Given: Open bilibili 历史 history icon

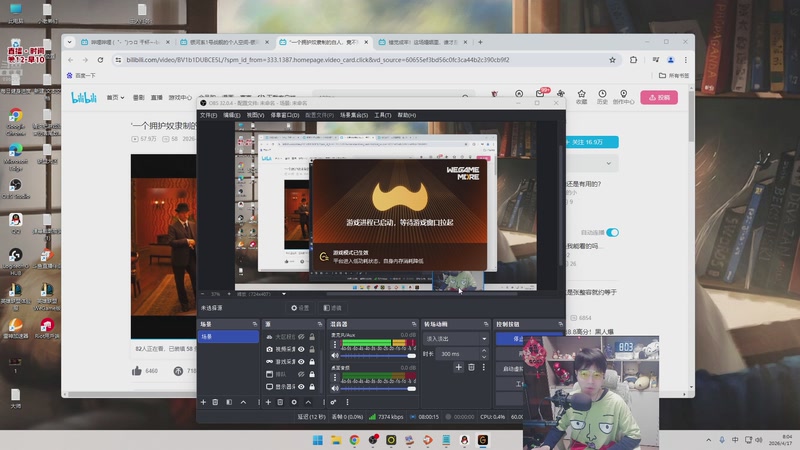Looking at the screenshot, I should 602,97.
